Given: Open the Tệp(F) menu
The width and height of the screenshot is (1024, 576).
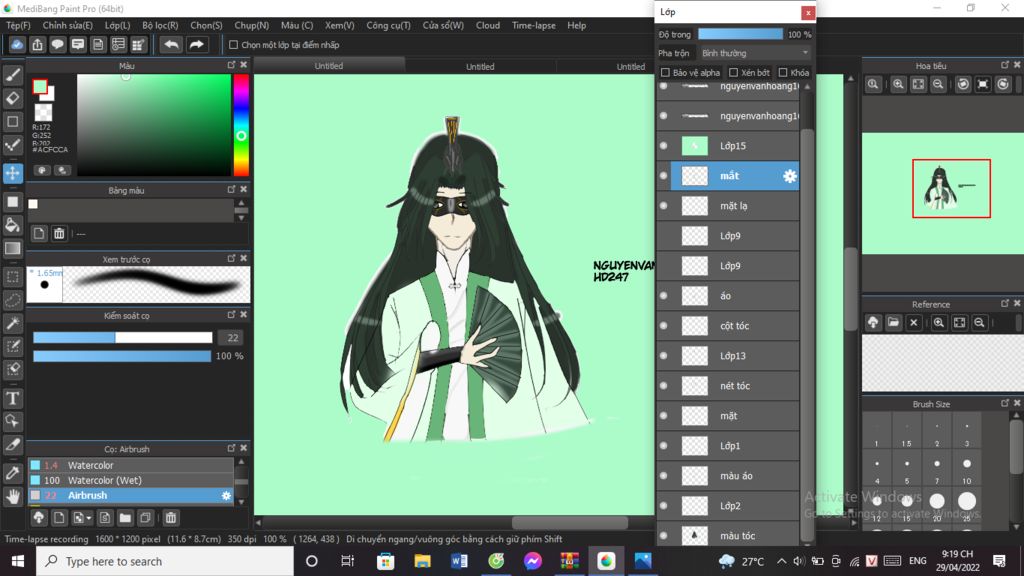Looking at the screenshot, I should tap(18, 25).
